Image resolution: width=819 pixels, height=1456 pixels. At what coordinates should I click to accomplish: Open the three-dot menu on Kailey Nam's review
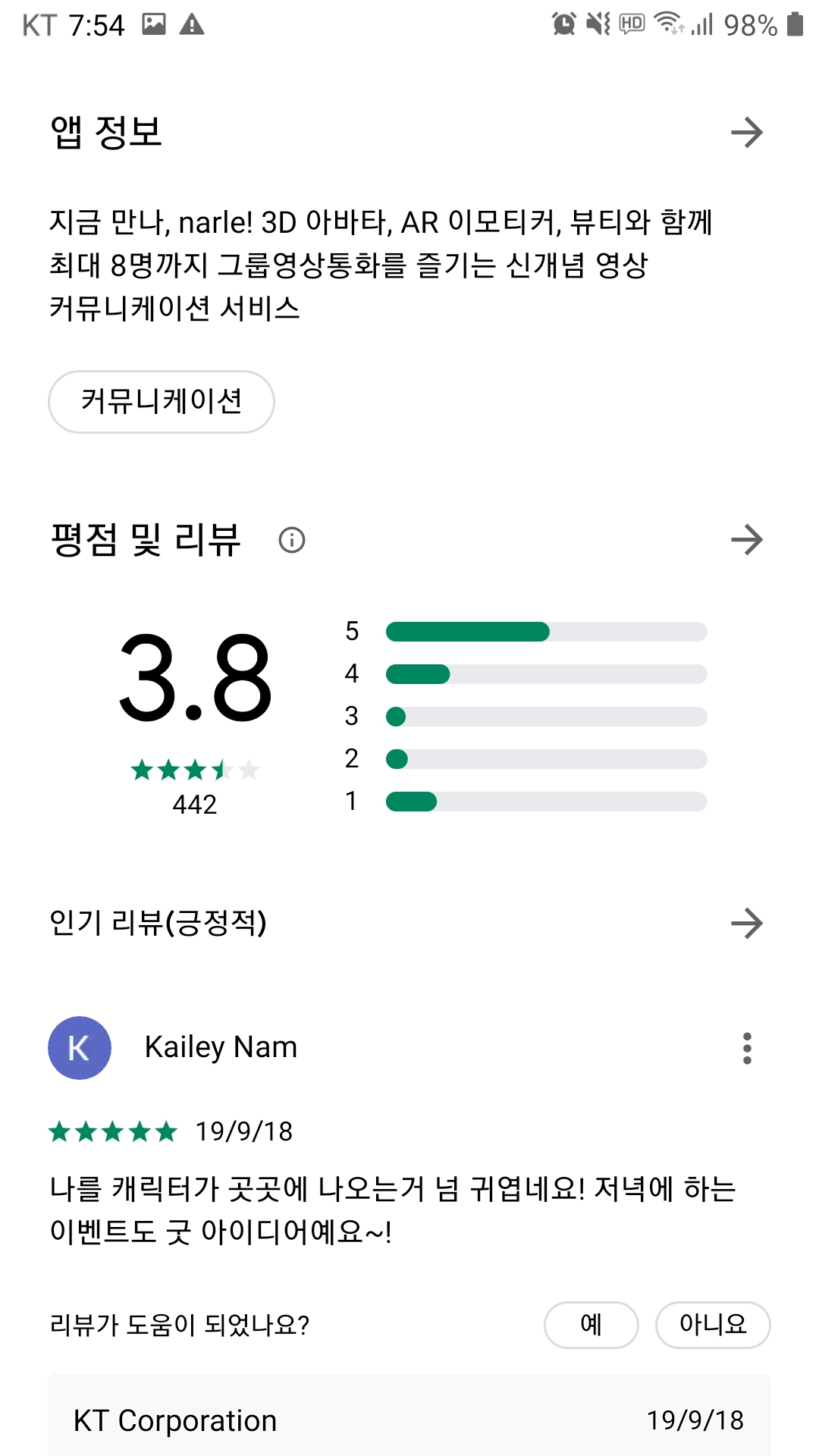tap(747, 1048)
